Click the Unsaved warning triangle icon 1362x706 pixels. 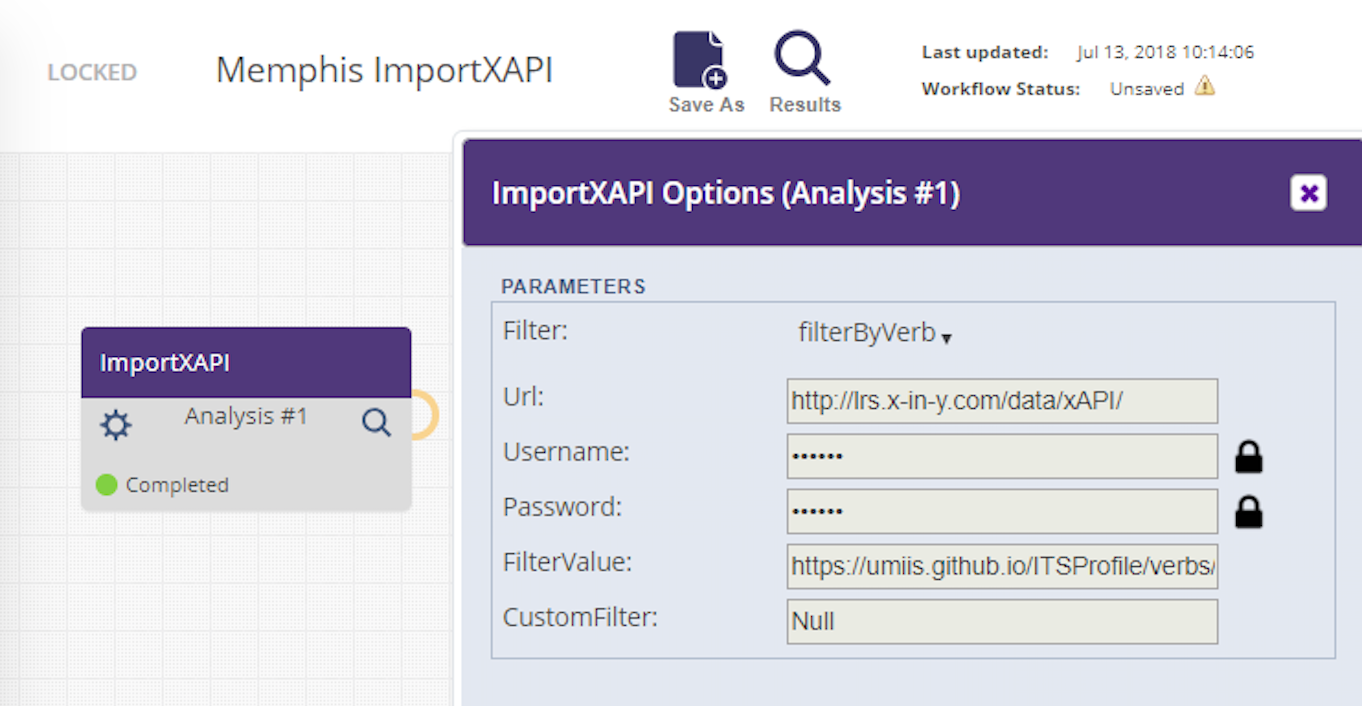click(x=1205, y=87)
